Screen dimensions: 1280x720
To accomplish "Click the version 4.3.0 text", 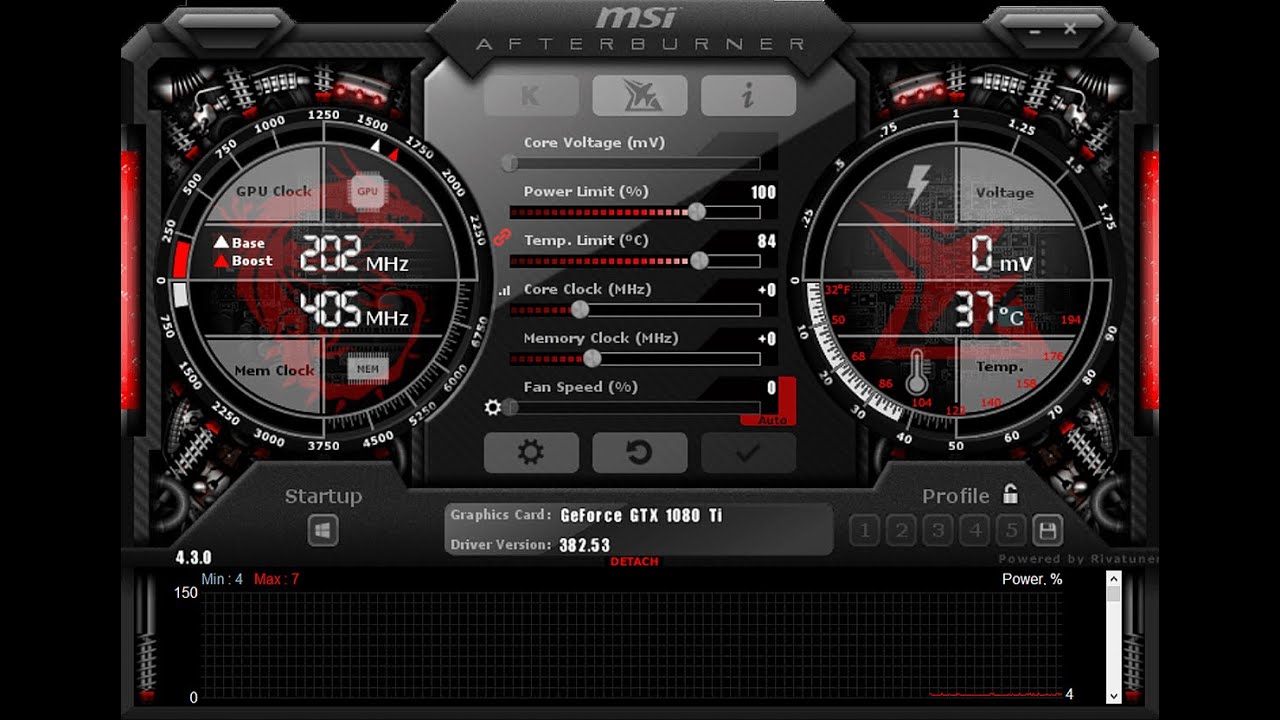I will (193, 558).
